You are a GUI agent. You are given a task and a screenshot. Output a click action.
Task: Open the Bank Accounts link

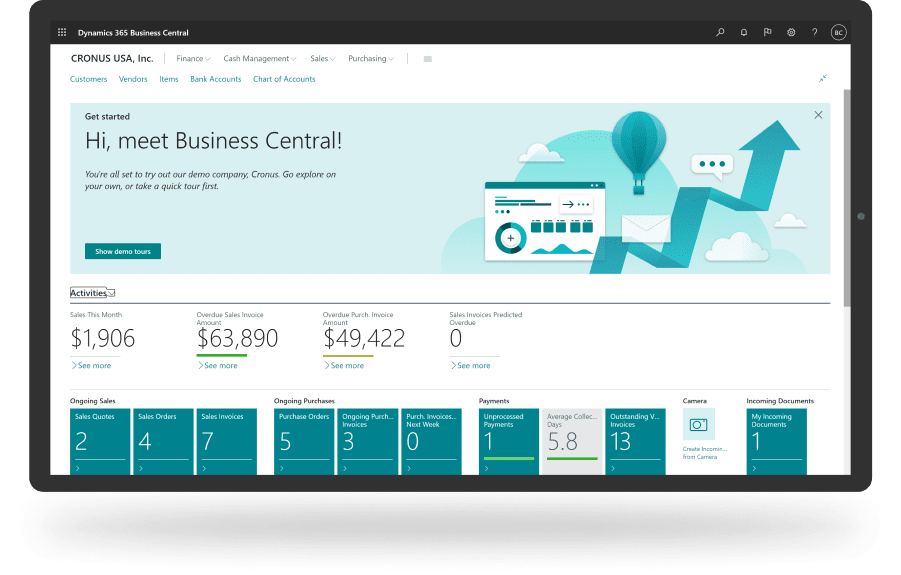pyautogui.click(x=215, y=79)
